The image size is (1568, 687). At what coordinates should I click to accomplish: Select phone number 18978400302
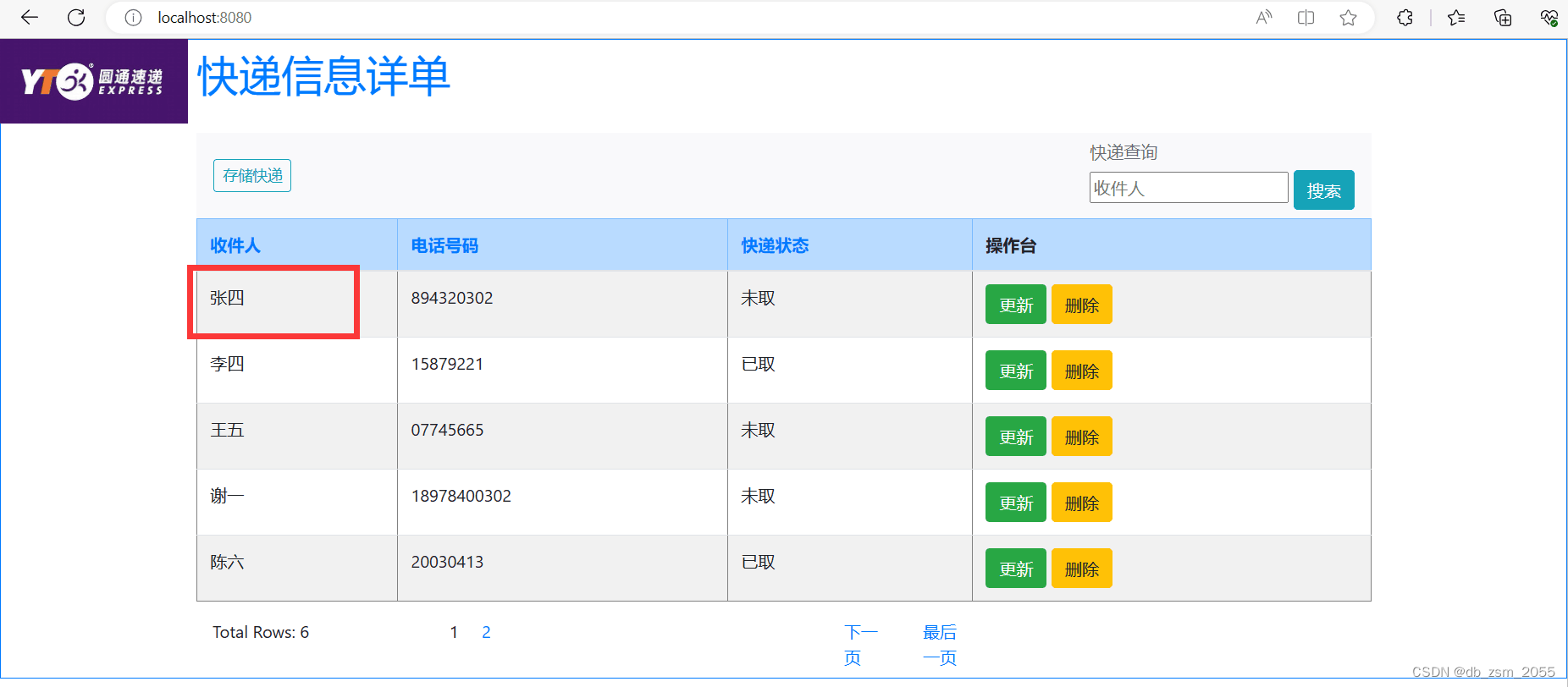(461, 496)
